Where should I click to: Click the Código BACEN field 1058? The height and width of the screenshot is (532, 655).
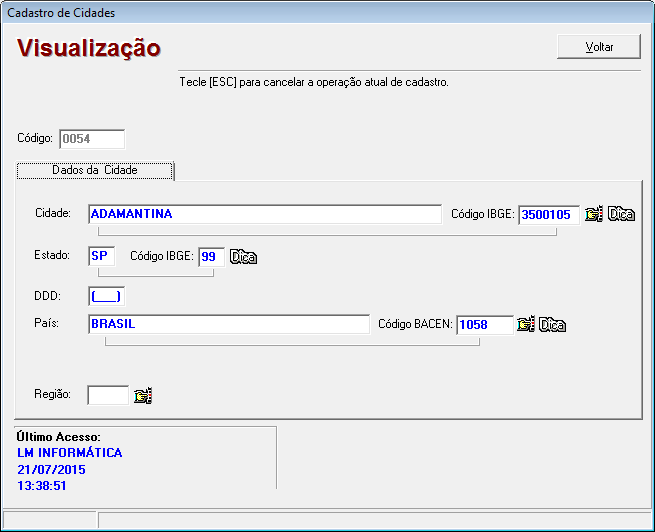pyautogui.click(x=484, y=325)
